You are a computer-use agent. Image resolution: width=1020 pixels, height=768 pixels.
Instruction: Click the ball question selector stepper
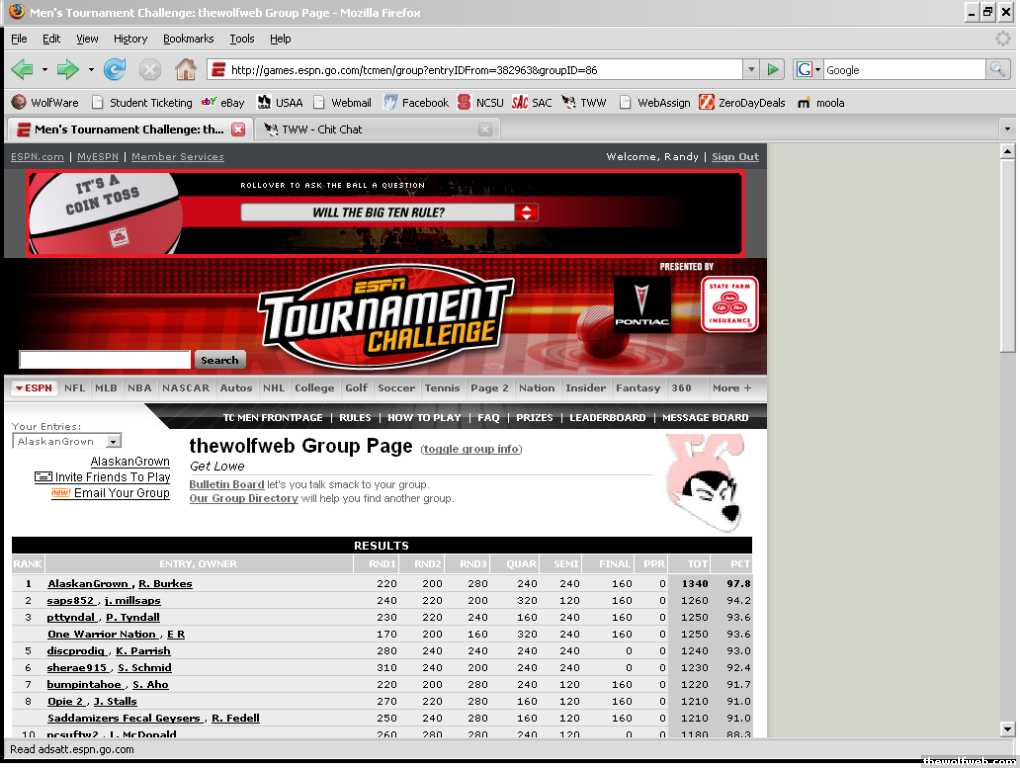click(x=527, y=212)
